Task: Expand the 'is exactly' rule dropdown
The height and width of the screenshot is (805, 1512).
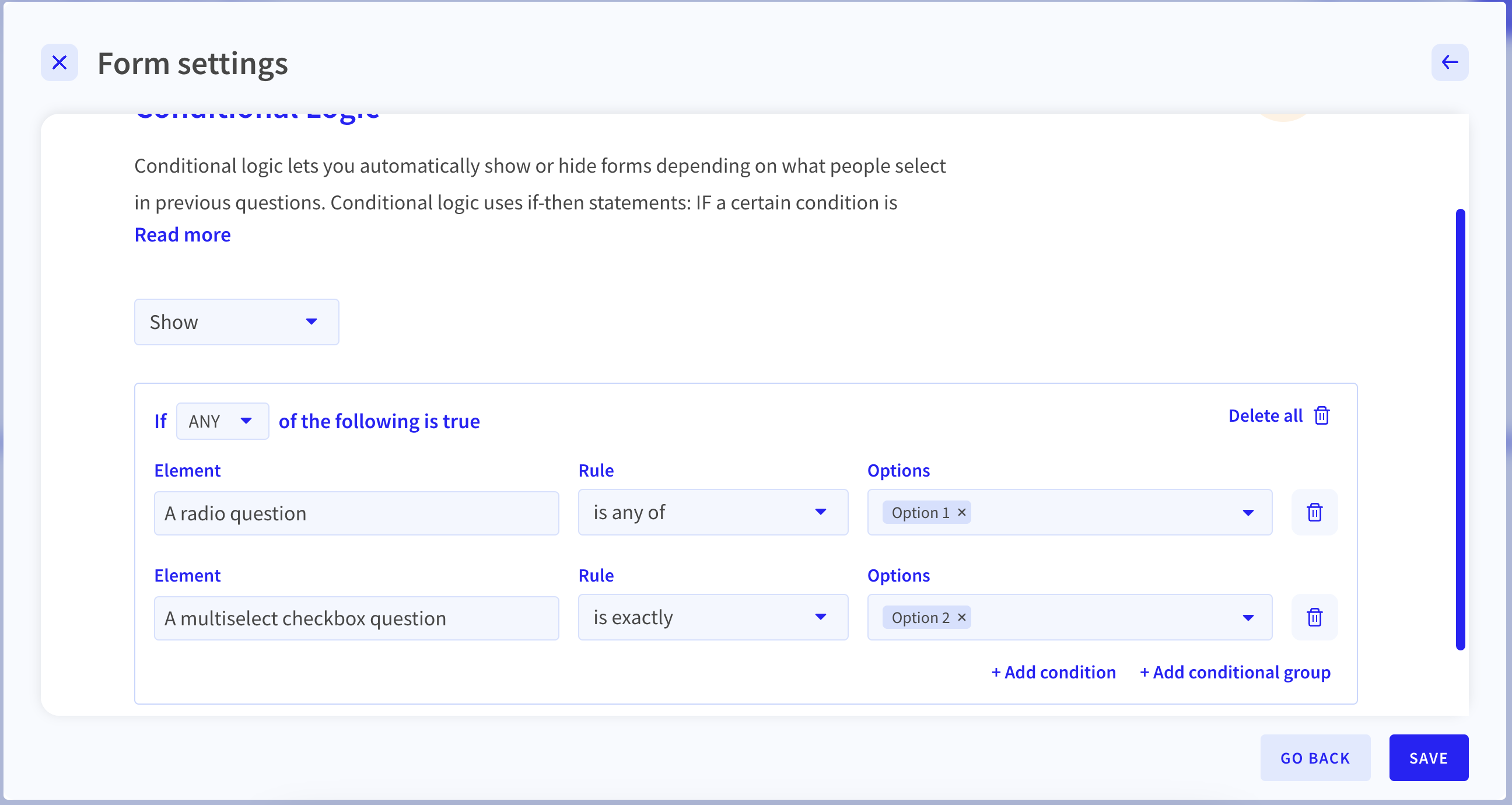Action: pyautogui.click(x=713, y=617)
